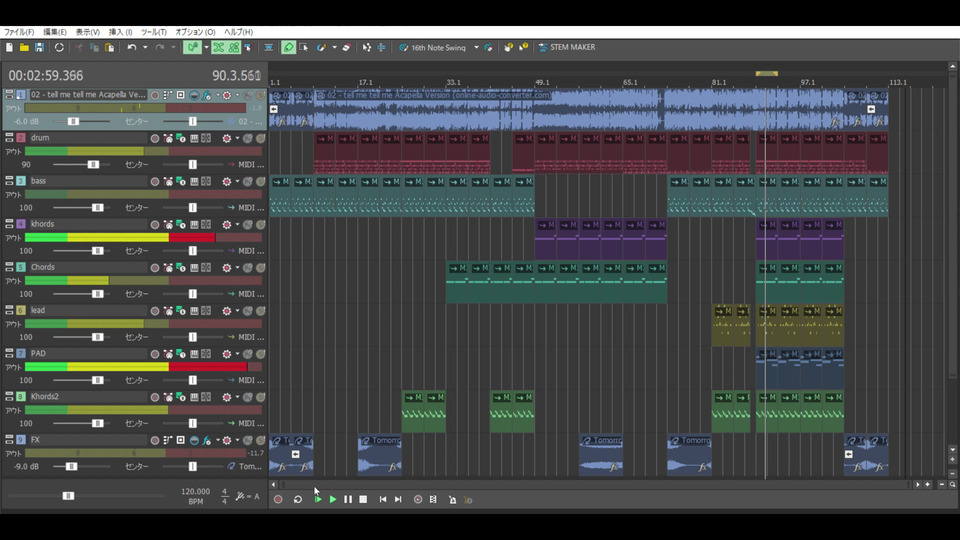Mute the bass track
The width and height of the screenshot is (960, 540).
coord(248,181)
